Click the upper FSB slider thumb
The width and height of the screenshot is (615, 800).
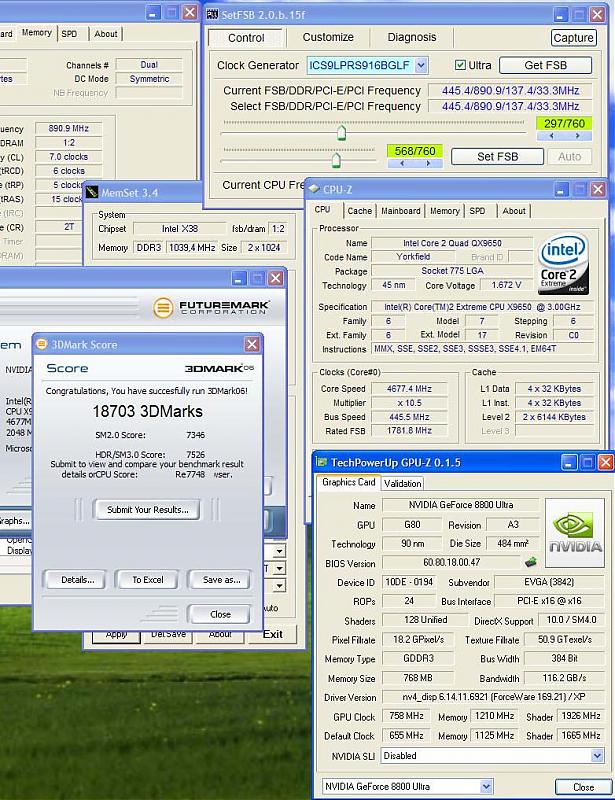click(x=341, y=133)
